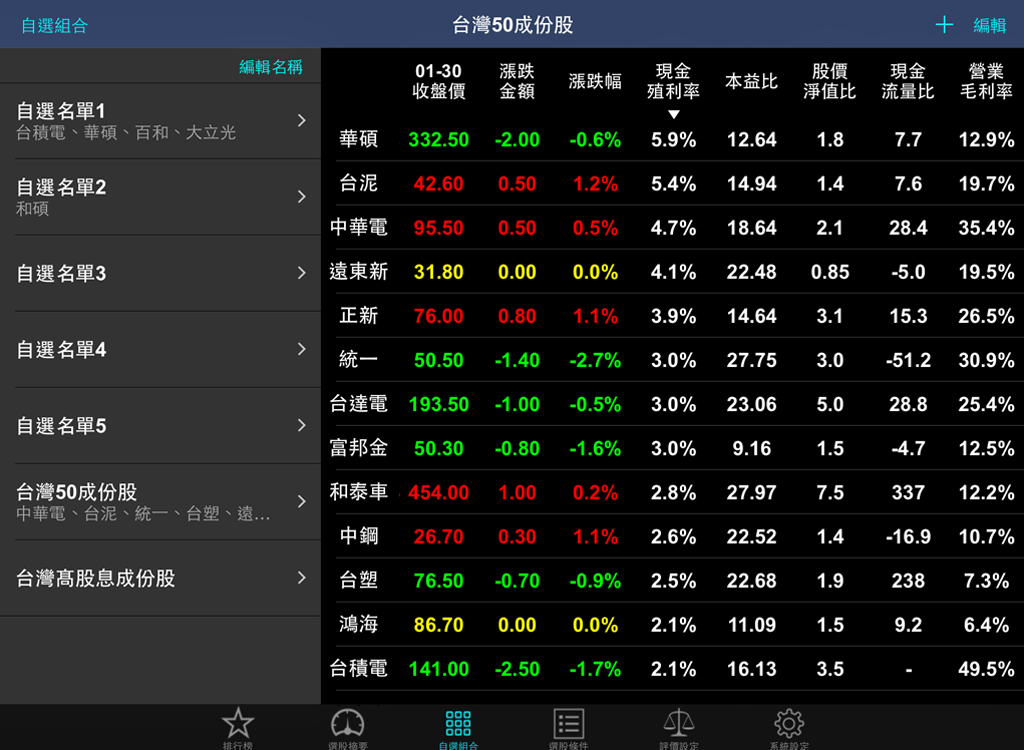Sort by the 營業毛利率 column header

pyautogui.click(x=986, y=81)
